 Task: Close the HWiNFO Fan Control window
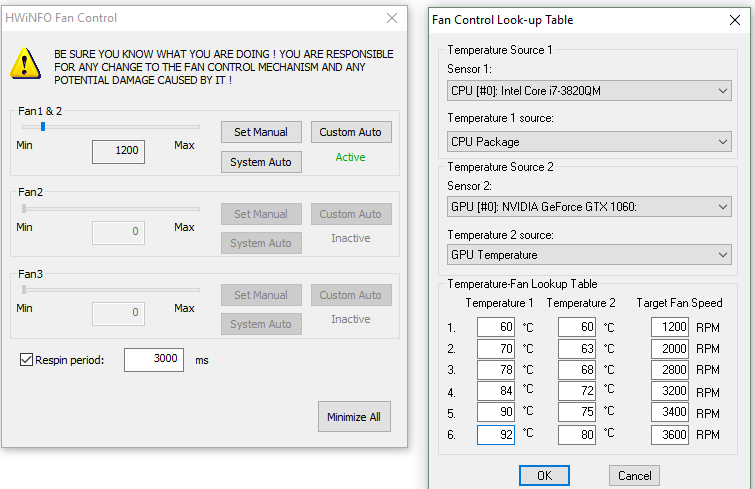point(391,18)
